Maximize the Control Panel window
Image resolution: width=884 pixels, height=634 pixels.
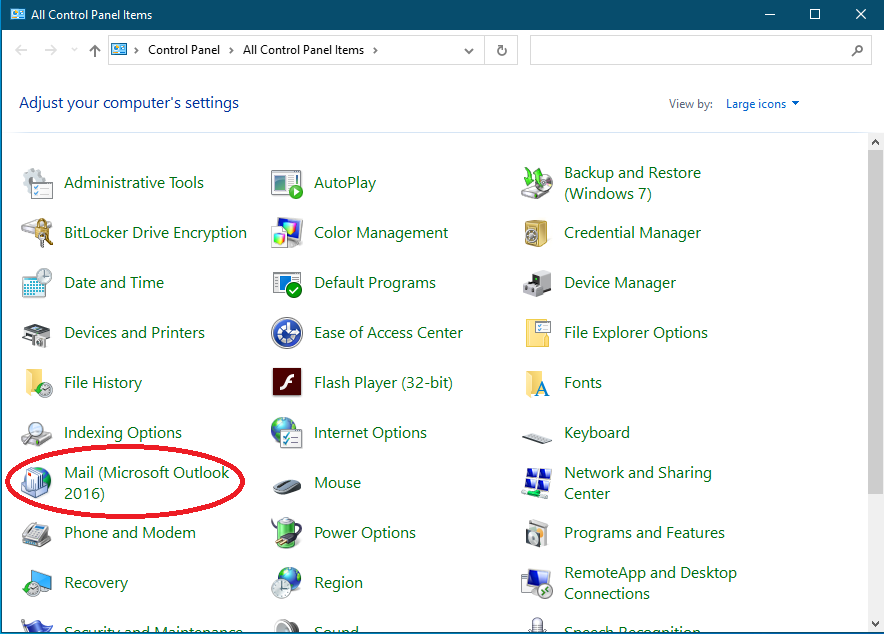(815, 14)
